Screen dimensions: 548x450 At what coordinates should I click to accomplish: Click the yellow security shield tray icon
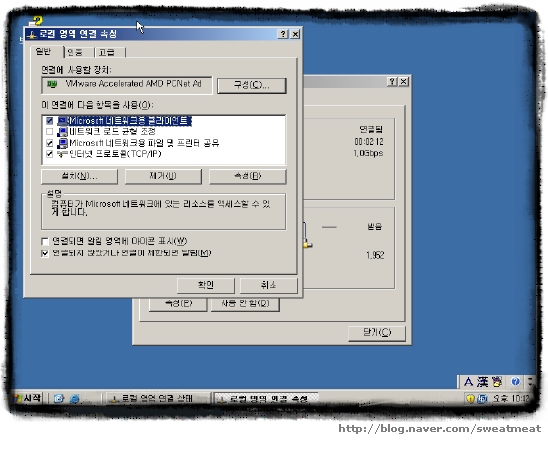pyautogui.click(x=470, y=398)
